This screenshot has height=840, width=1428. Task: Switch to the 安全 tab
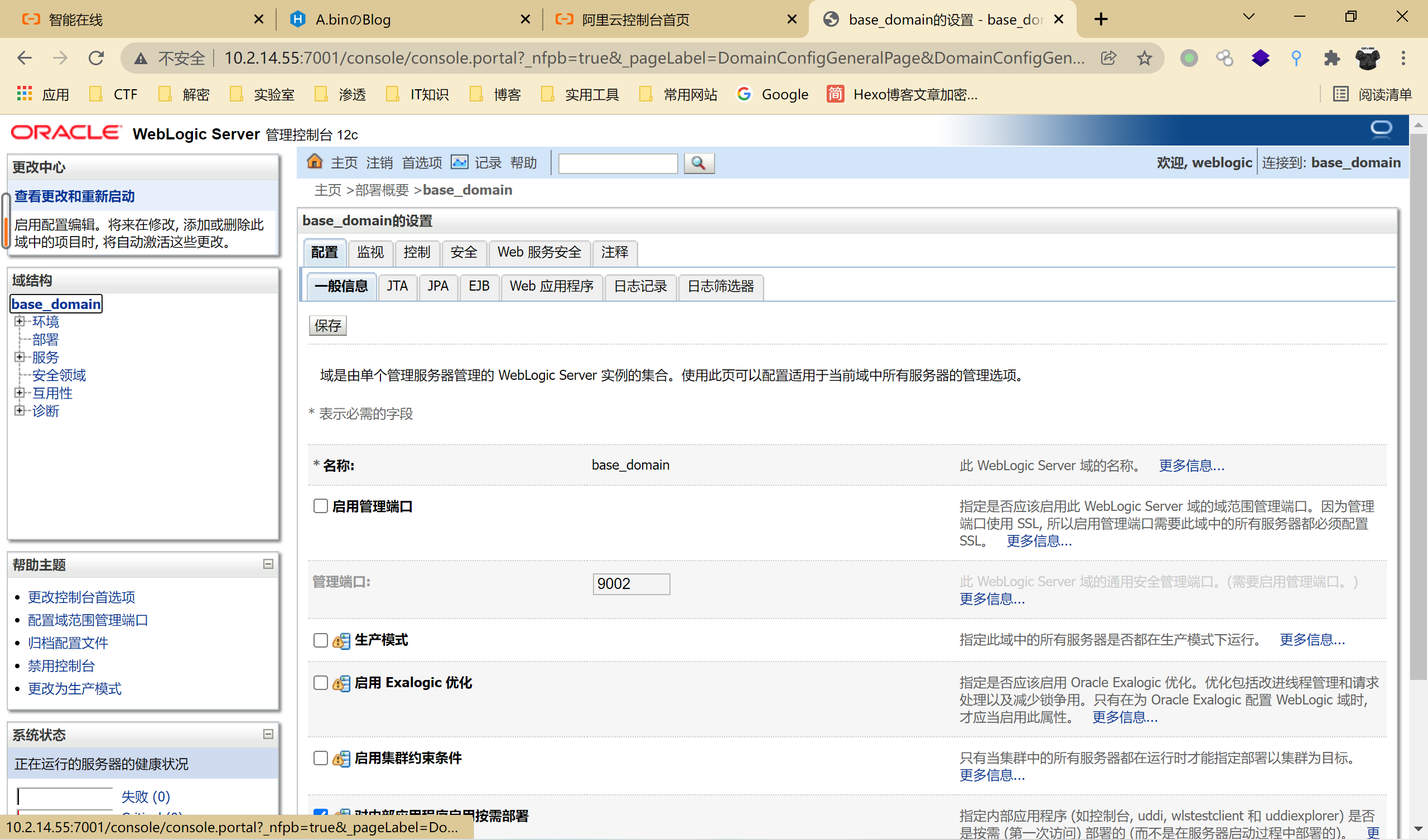pos(464,252)
